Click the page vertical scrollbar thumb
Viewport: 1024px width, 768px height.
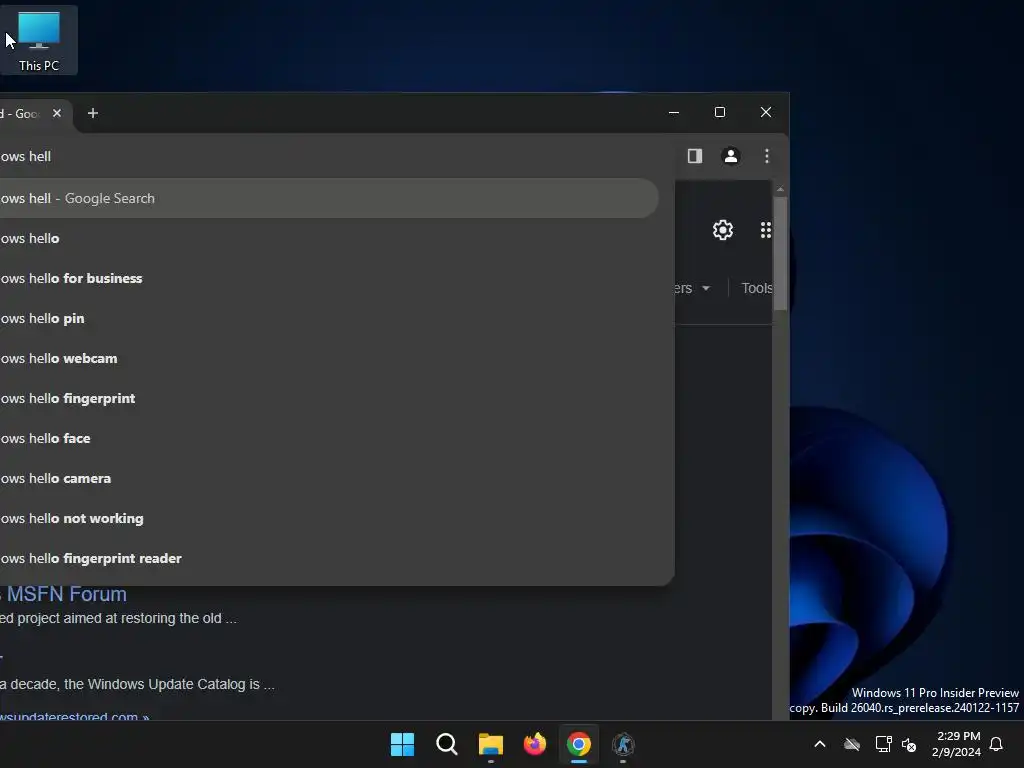pos(780,253)
